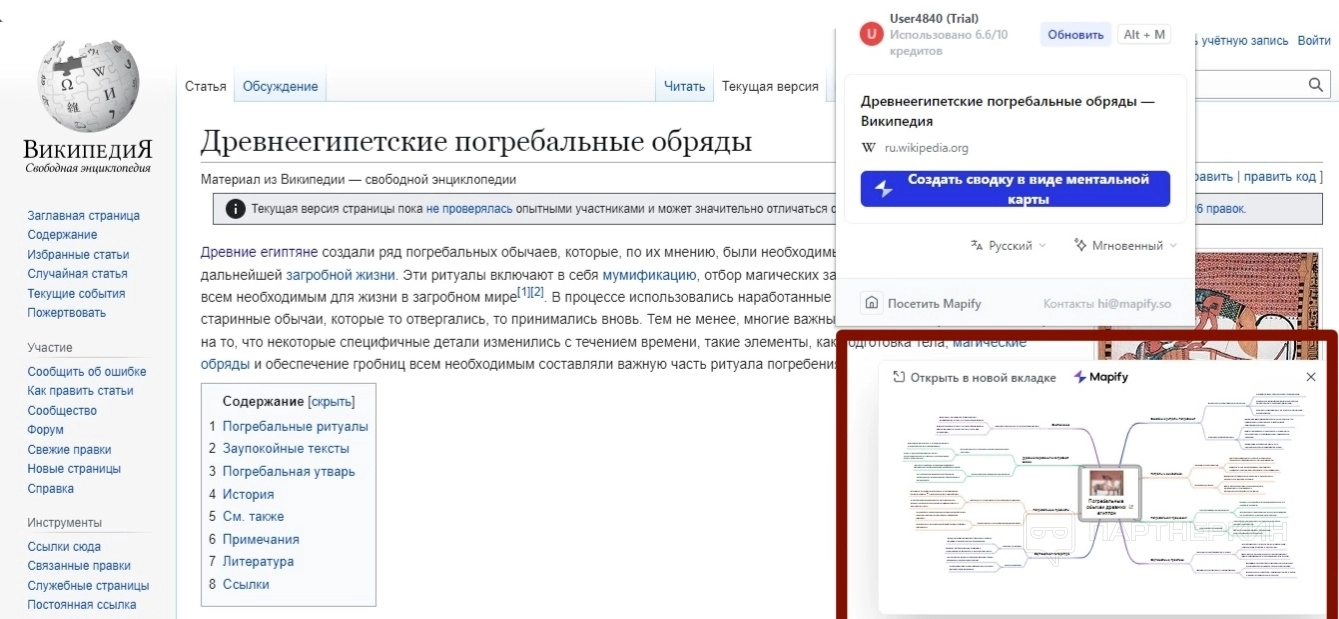The height and width of the screenshot is (619, 1339).
Task: Click the скрыть toggle for contents
Action: 331,401
